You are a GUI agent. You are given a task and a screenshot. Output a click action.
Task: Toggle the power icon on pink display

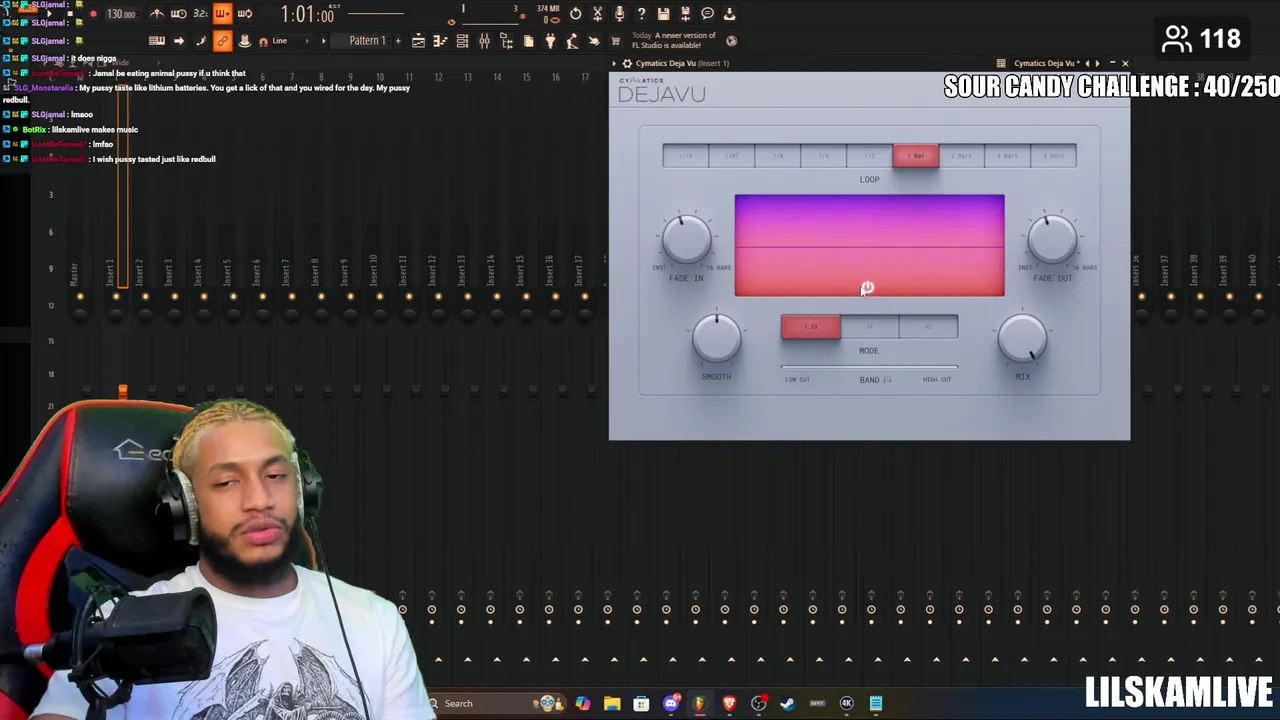867,287
